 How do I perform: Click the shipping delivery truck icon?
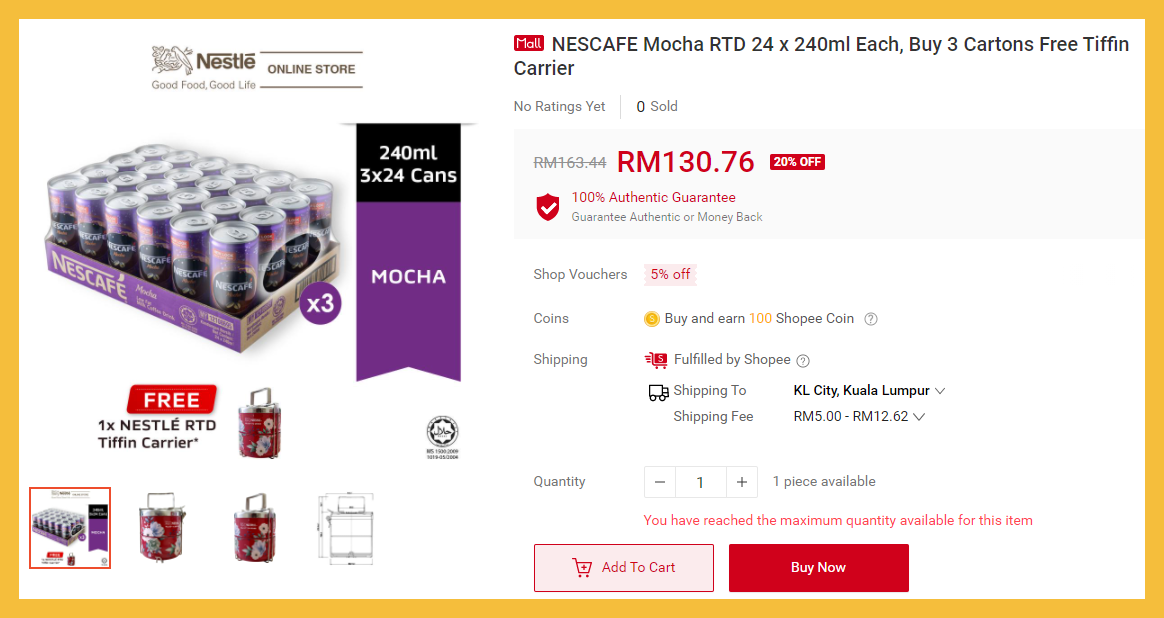pyautogui.click(x=658, y=392)
